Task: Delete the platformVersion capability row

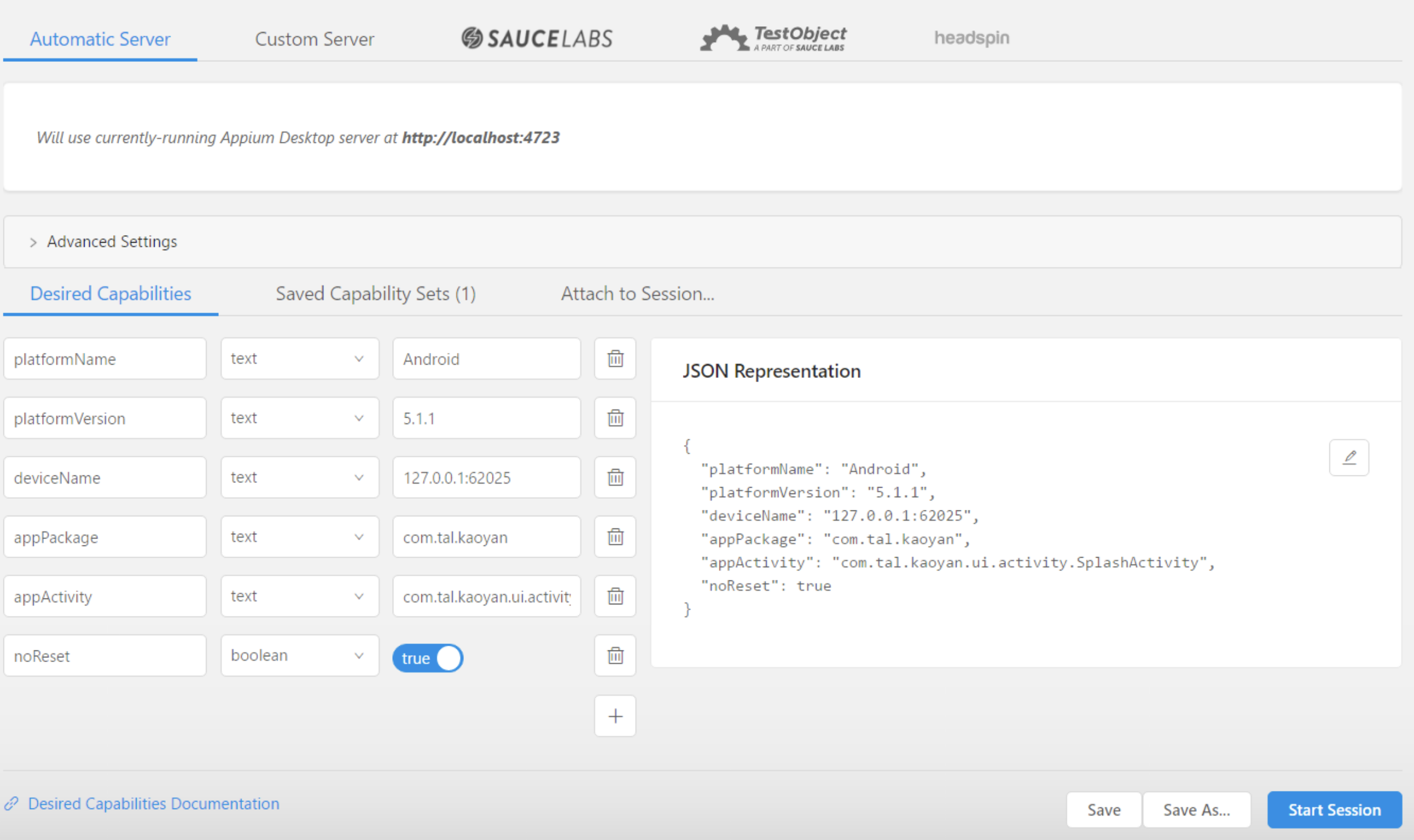Action: 615,418
